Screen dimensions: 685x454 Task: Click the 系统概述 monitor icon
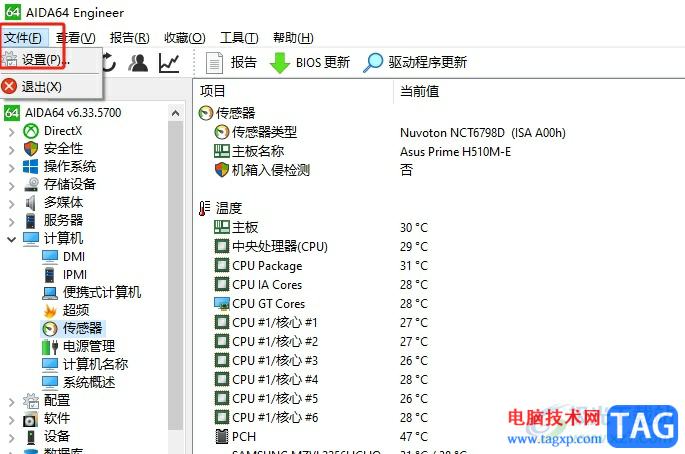tap(50, 382)
